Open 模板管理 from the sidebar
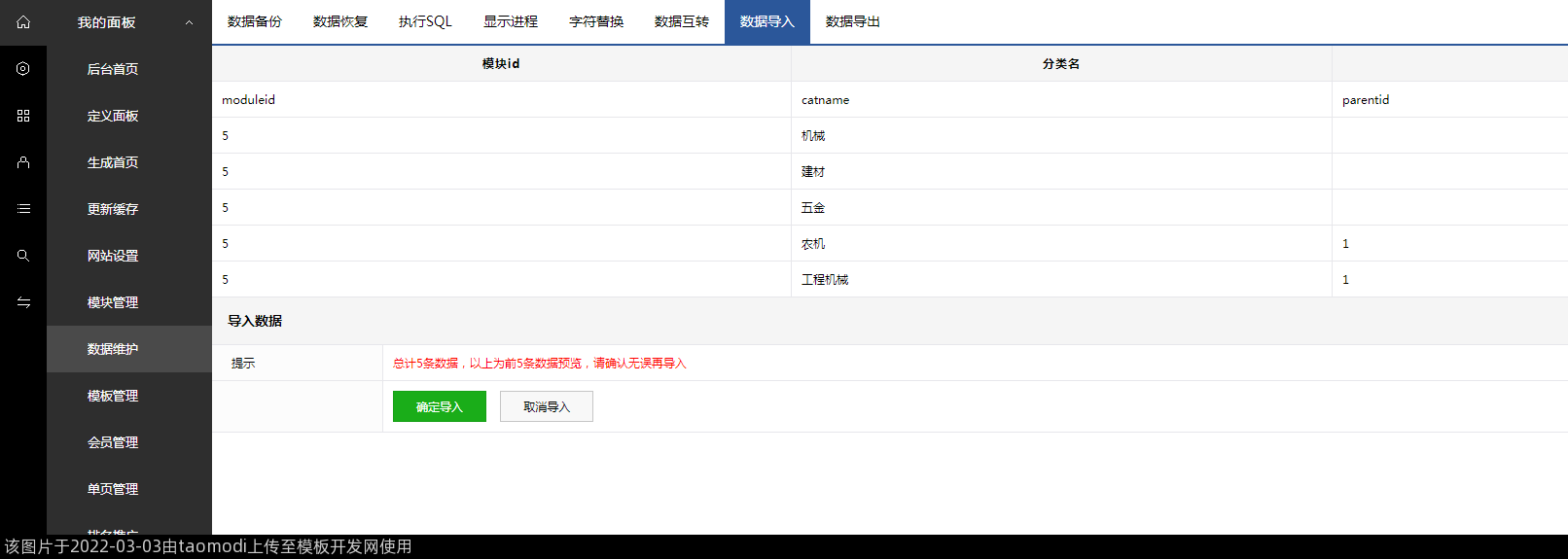Screen dimensions: 1568x559 coord(113,396)
